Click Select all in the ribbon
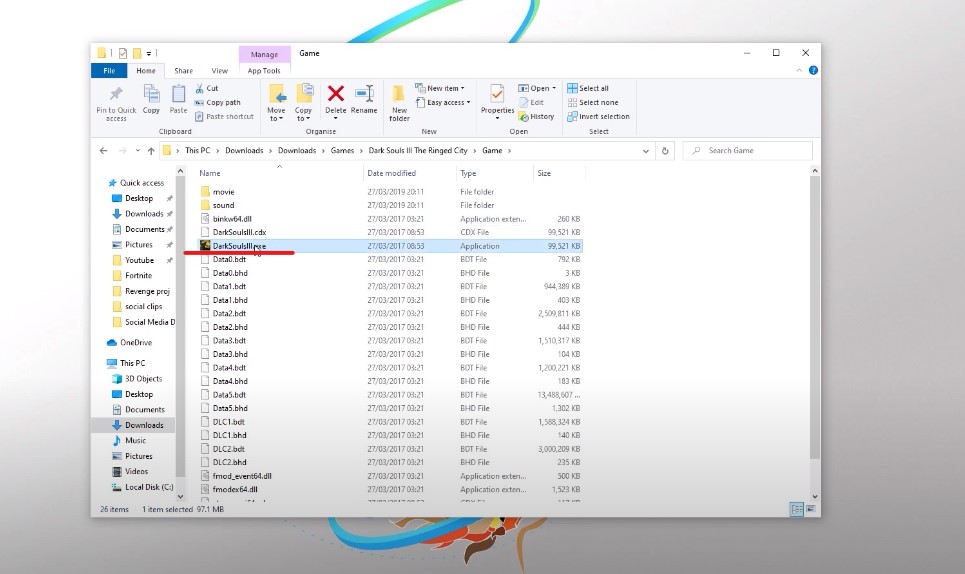 [588, 88]
